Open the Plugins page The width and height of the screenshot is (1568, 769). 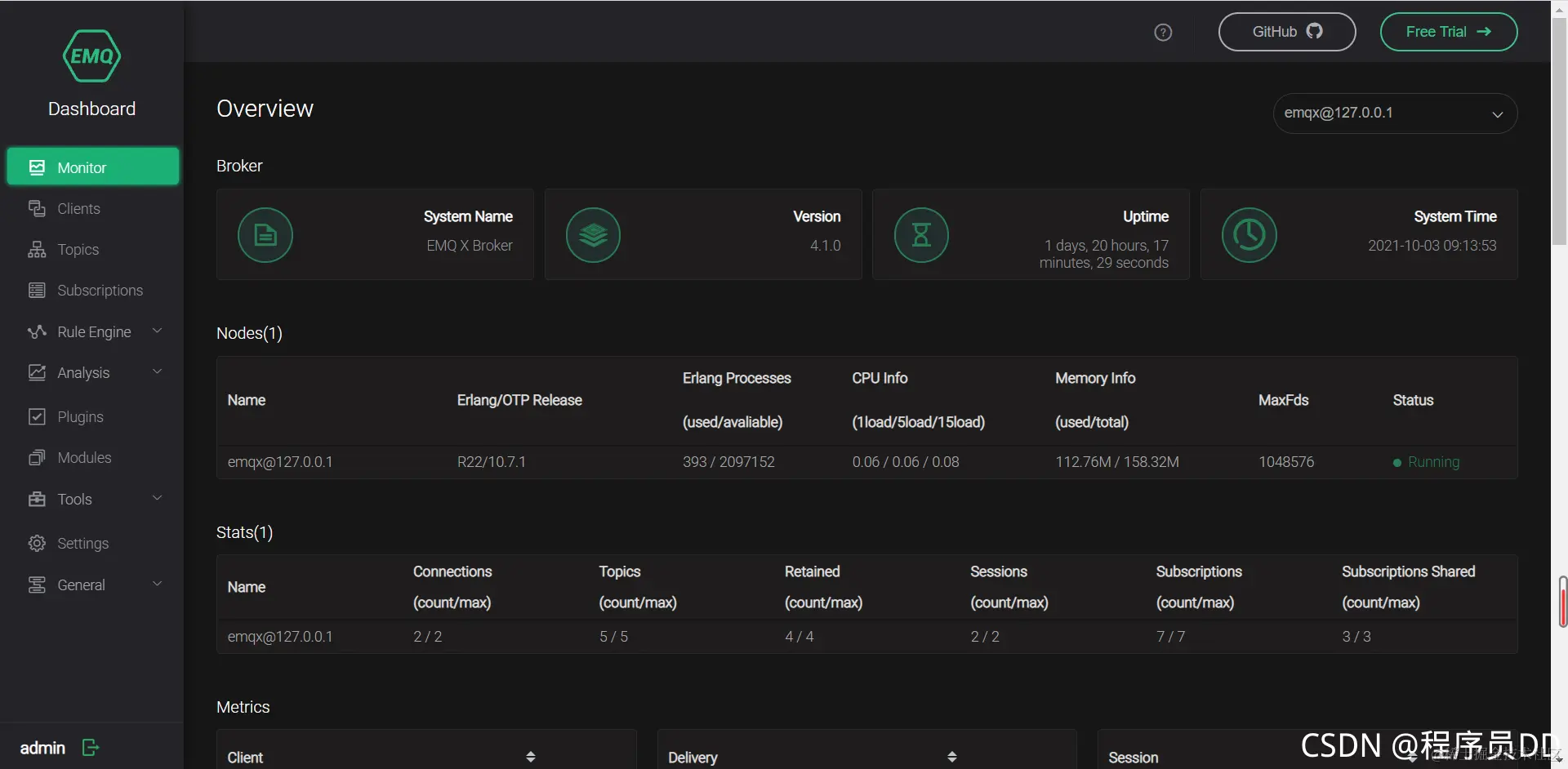[80, 416]
